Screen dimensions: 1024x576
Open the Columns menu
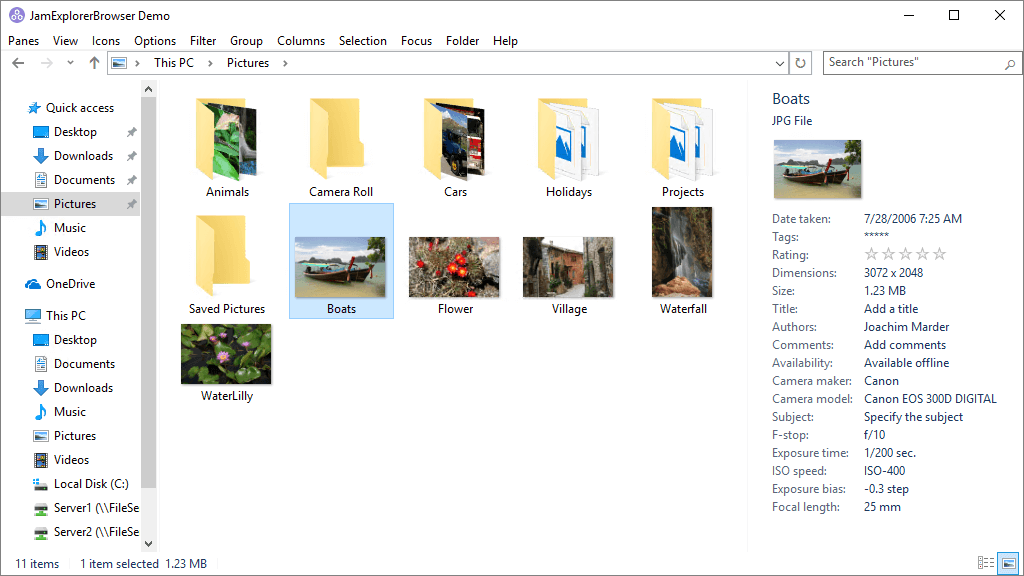(300, 41)
